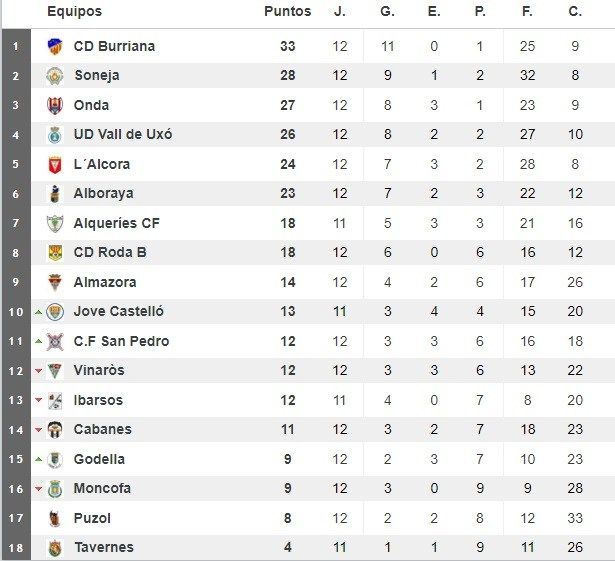
Task: Click the red down arrow beside Ibarsos
Action: click(38, 401)
